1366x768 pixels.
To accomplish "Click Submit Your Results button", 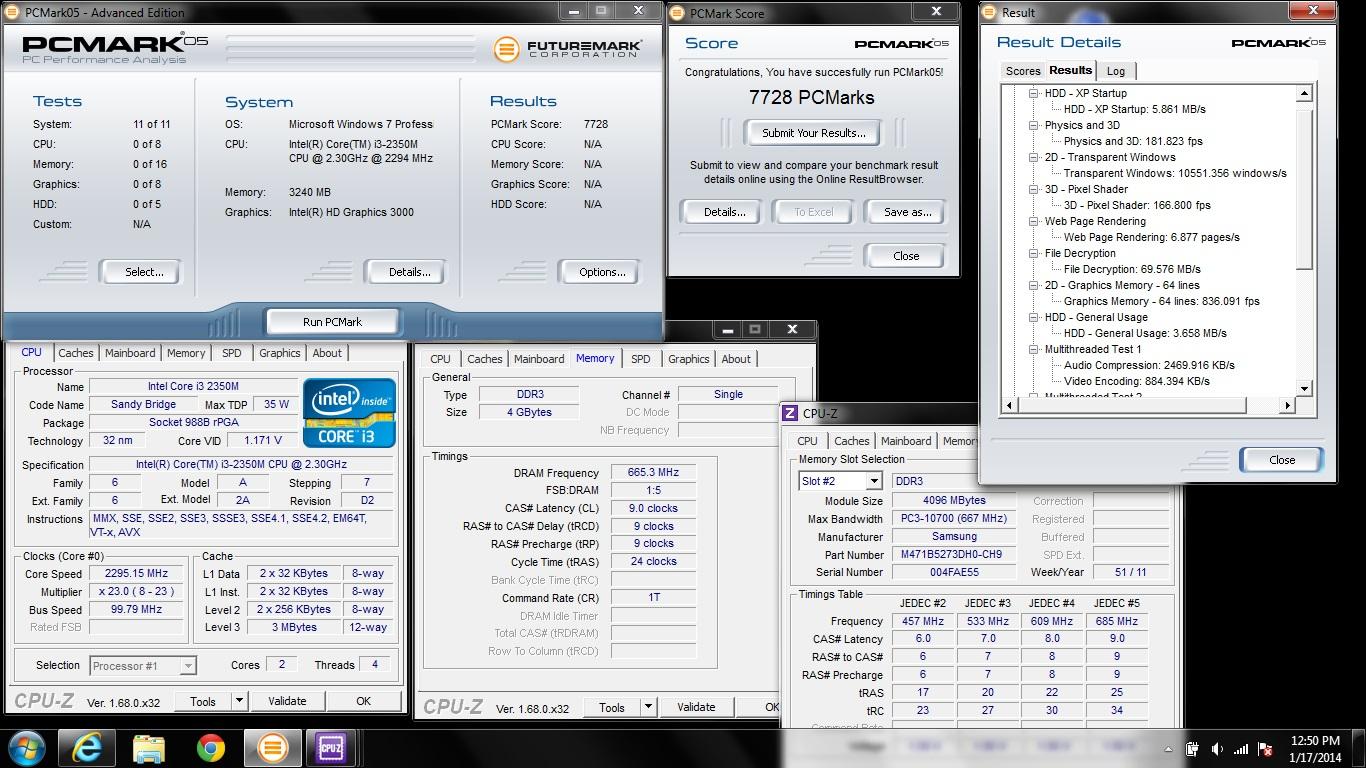I will point(814,133).
